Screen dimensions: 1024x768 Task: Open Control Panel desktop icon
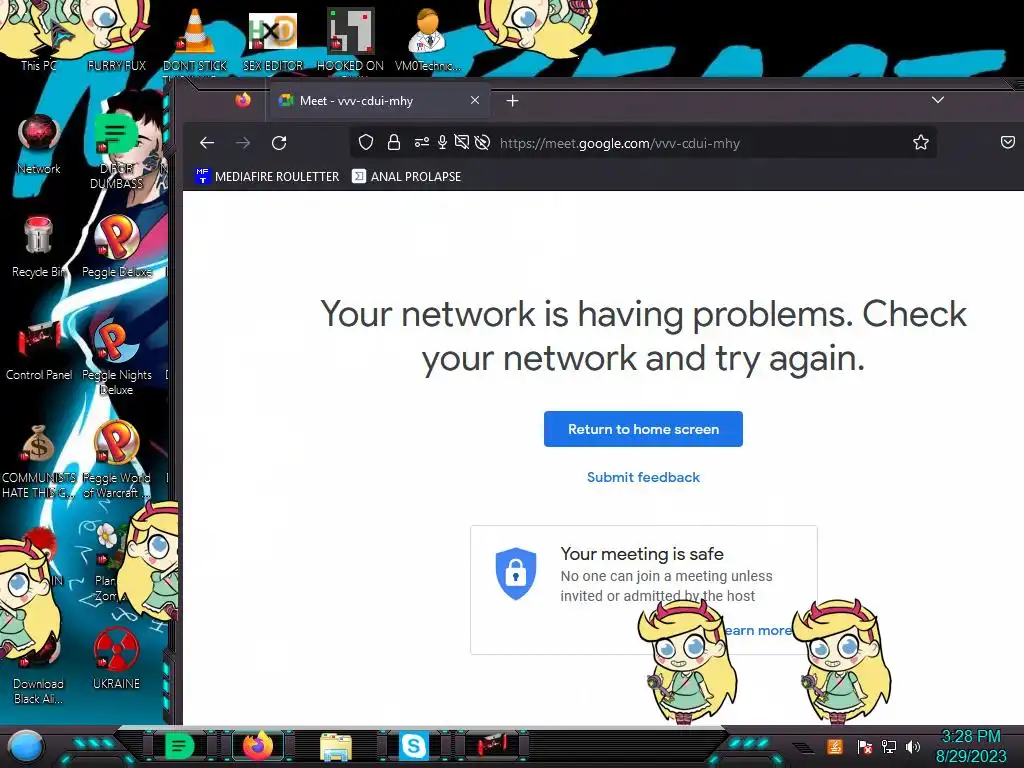tap(39, 349)
